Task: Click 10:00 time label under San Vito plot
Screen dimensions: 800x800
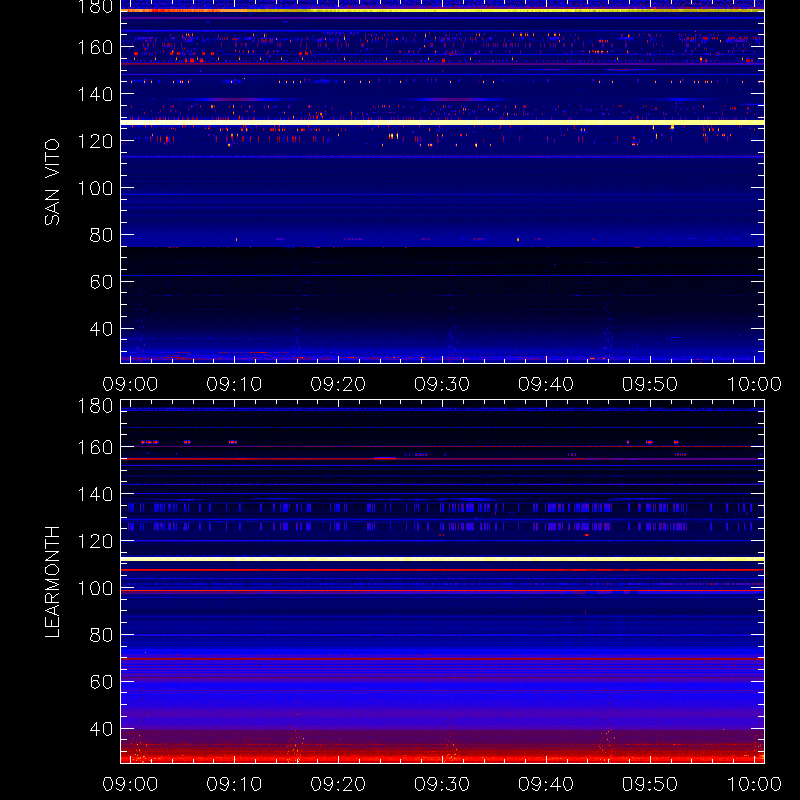Action: pyautogui.click(x=754, y=384)
